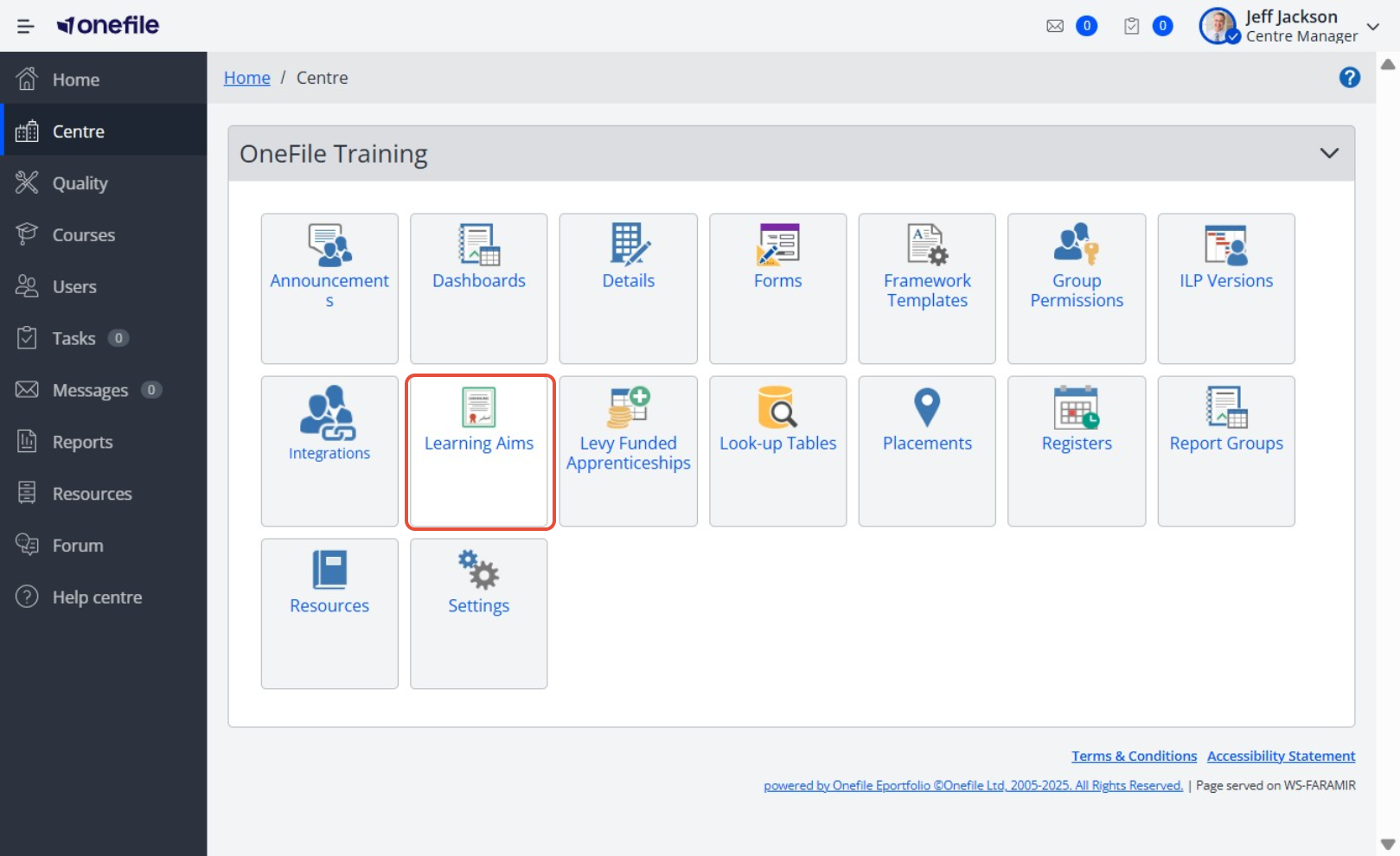Open the Resources tile in the Centre panel

(329, 614)
